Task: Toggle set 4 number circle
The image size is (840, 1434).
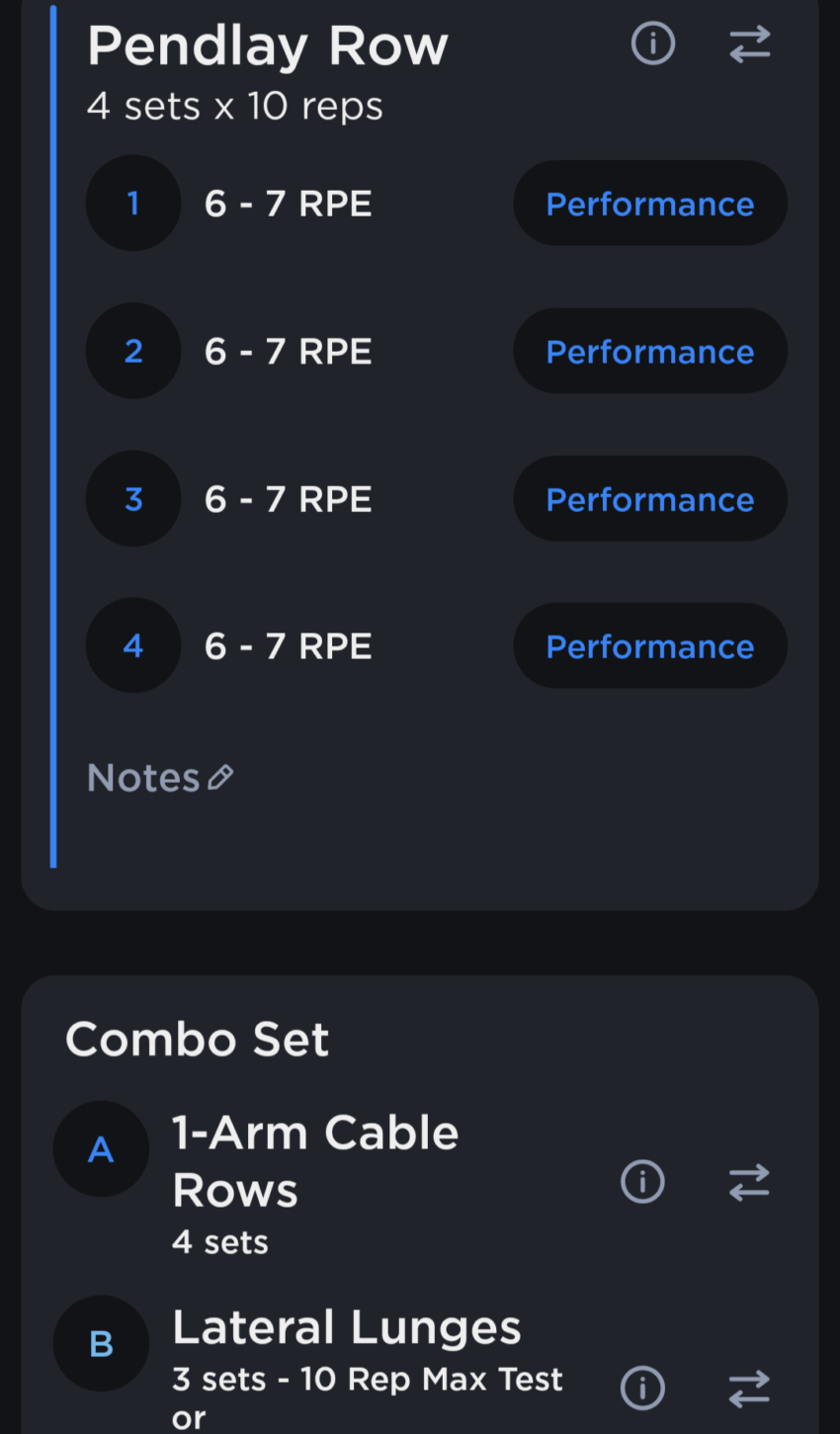Action: (x=133, y=646)
